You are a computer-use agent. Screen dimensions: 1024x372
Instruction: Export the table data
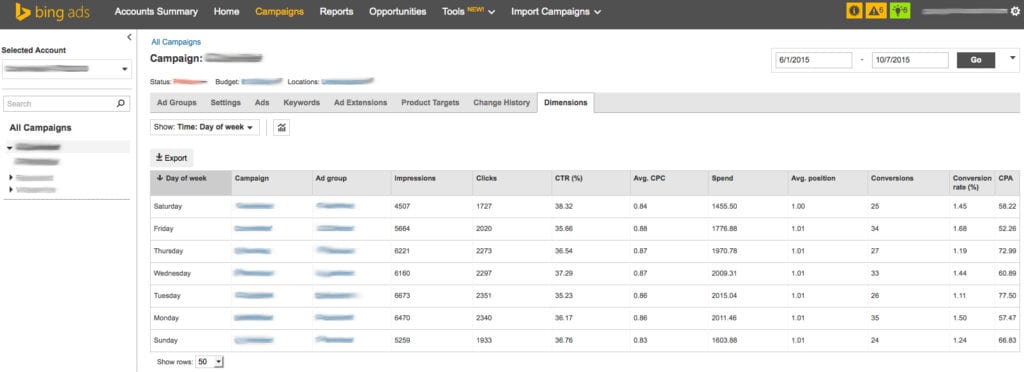tap(172, 158)
